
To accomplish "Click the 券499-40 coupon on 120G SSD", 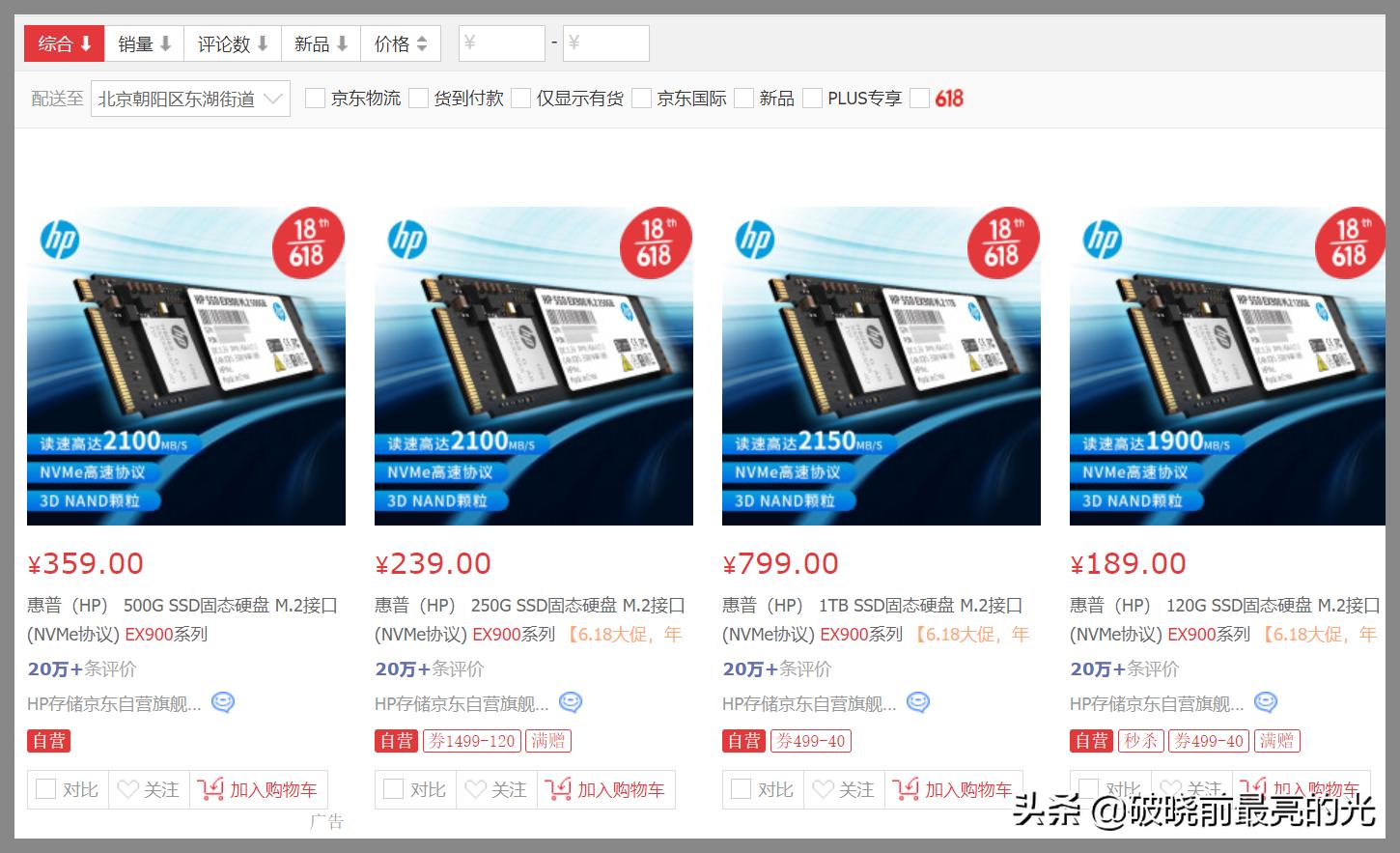I will pyautogui.click(x=1209, y=741).
